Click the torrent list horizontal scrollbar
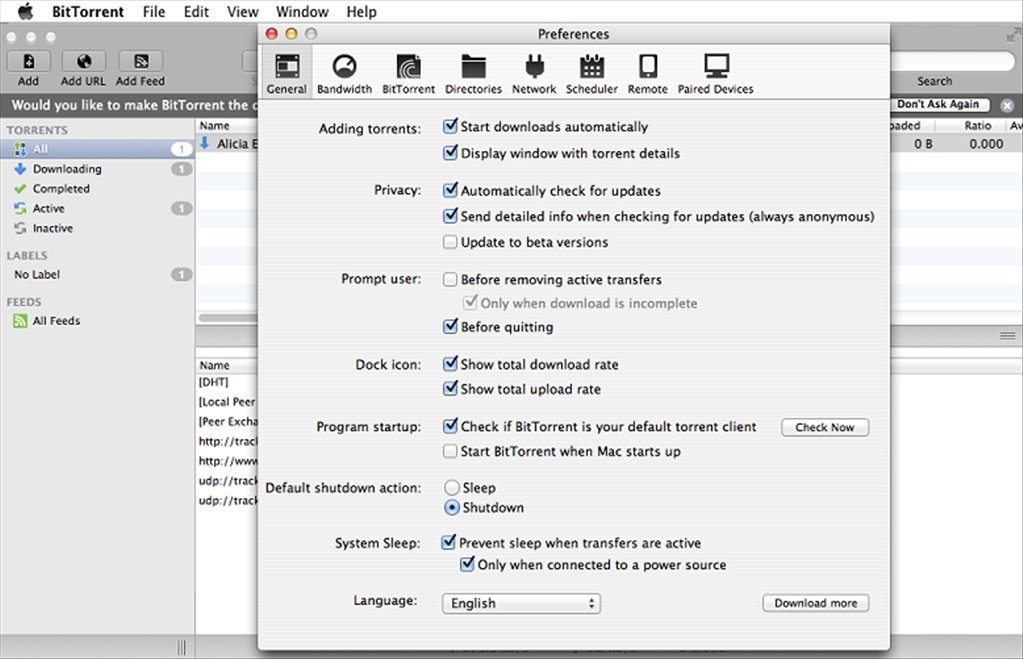 (x=228, y=318)
